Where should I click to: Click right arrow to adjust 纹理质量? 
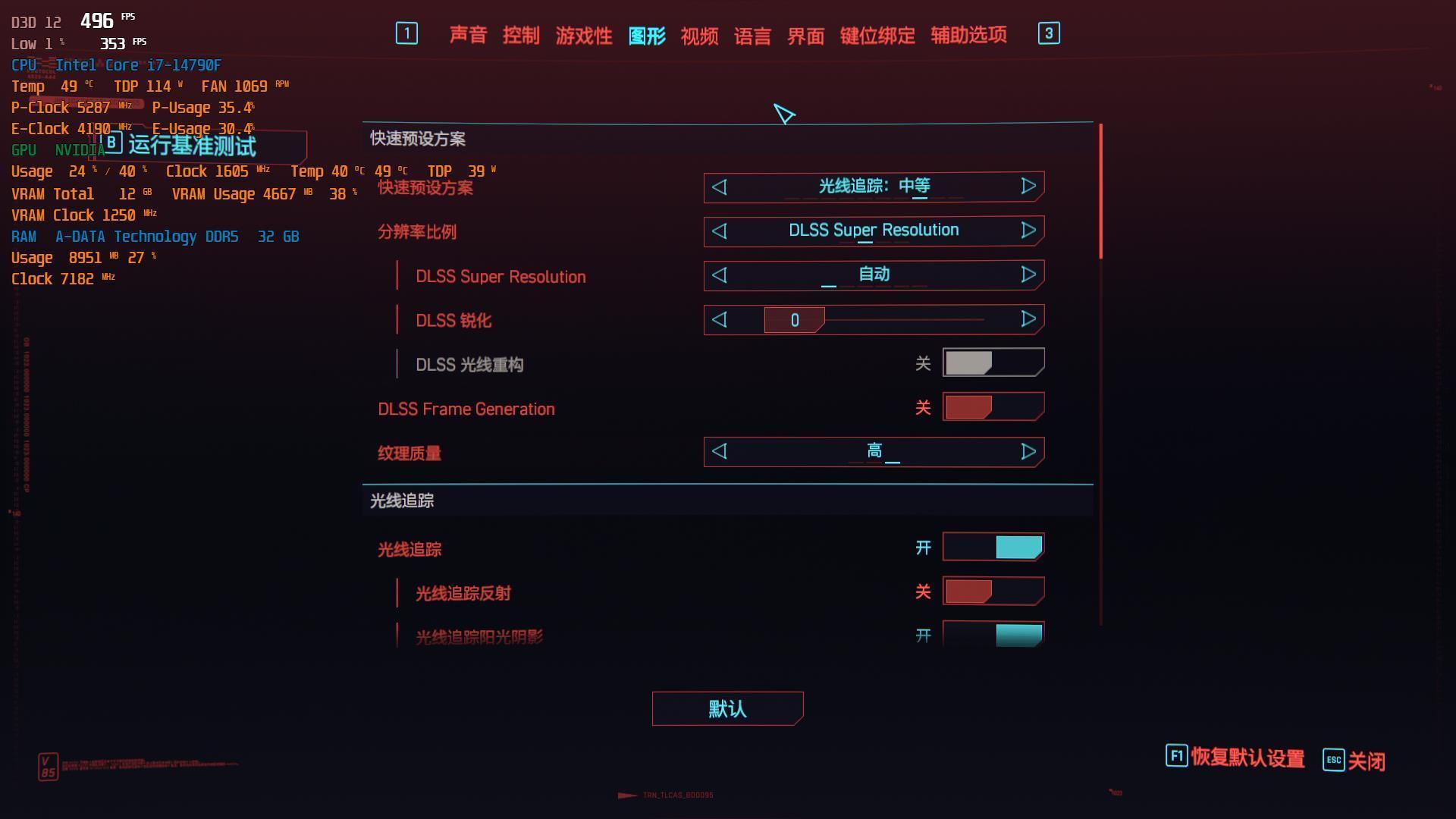(x=1028, y=452)
